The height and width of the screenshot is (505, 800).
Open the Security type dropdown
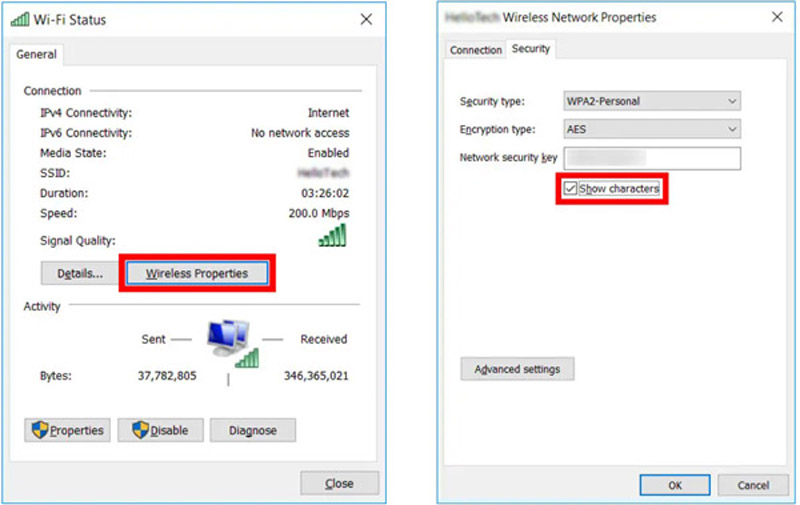point(652,101)
